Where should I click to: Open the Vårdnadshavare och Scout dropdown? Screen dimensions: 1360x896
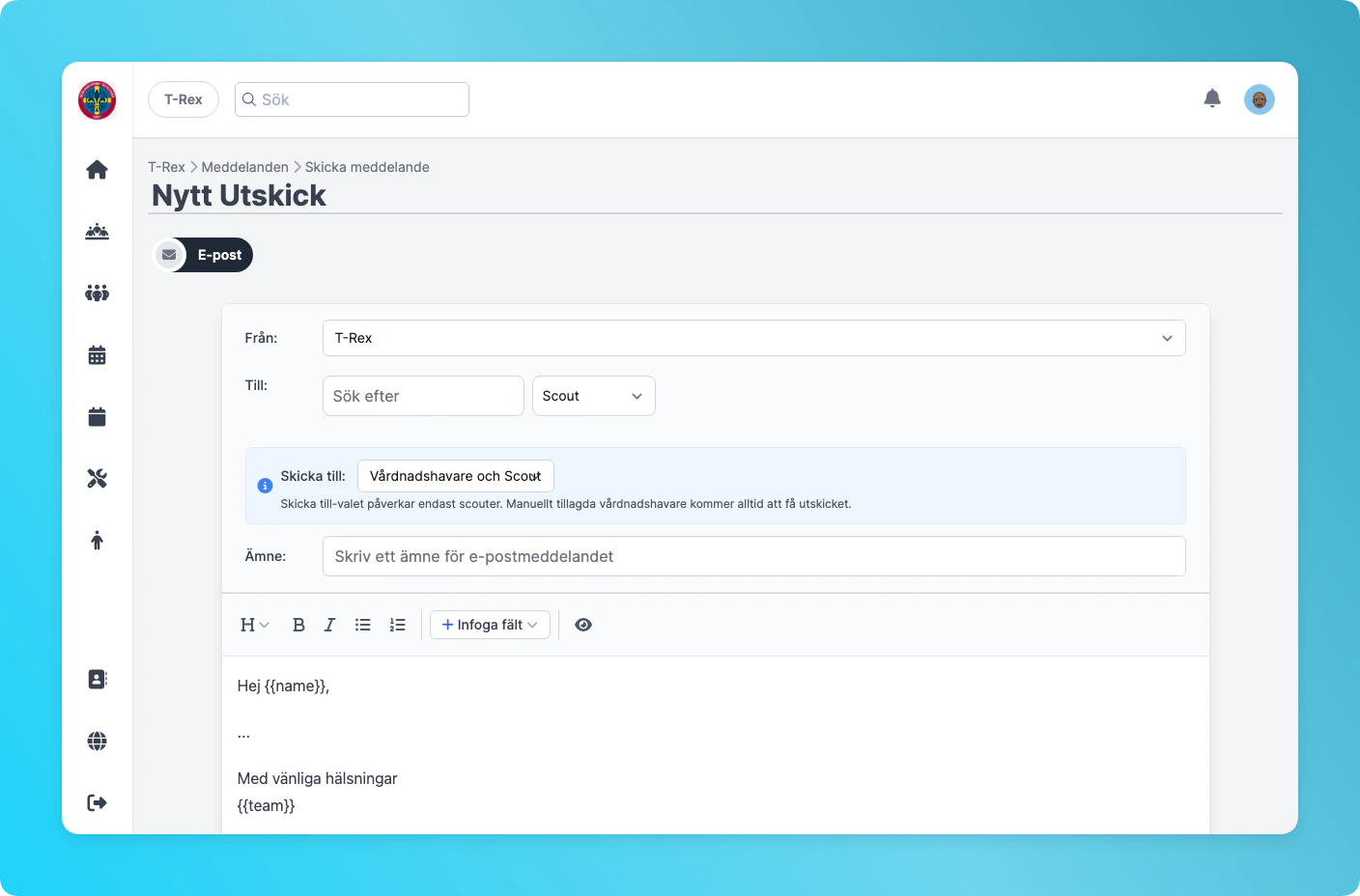(x=455, y=476)
